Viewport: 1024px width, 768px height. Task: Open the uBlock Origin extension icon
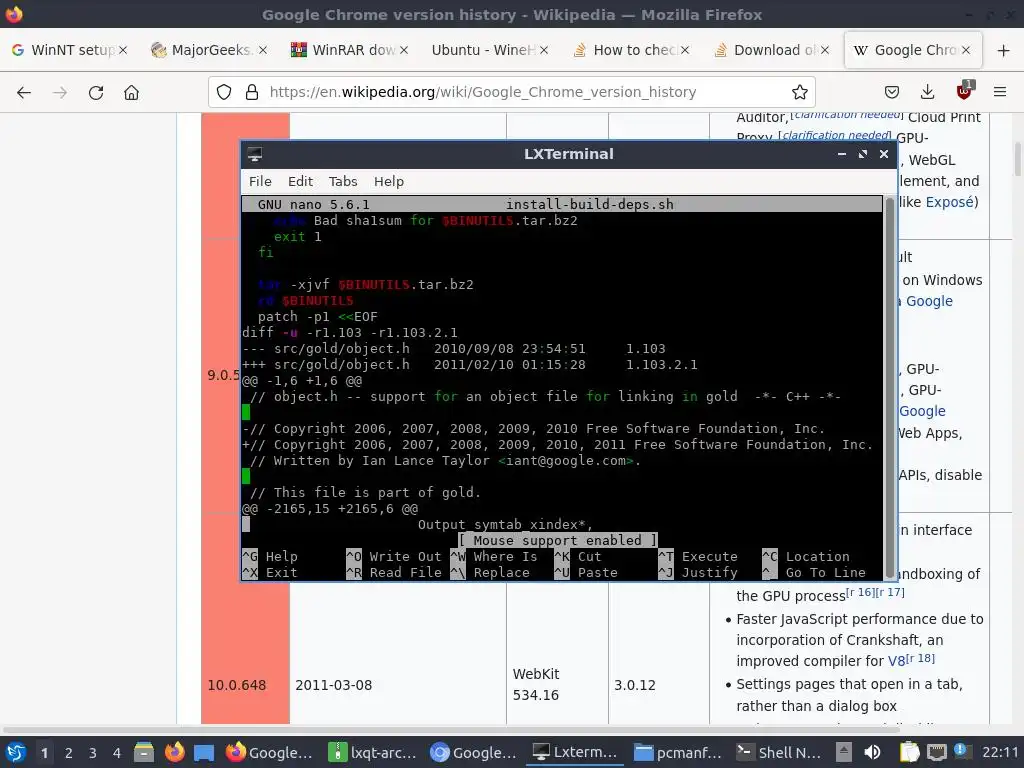965,91
